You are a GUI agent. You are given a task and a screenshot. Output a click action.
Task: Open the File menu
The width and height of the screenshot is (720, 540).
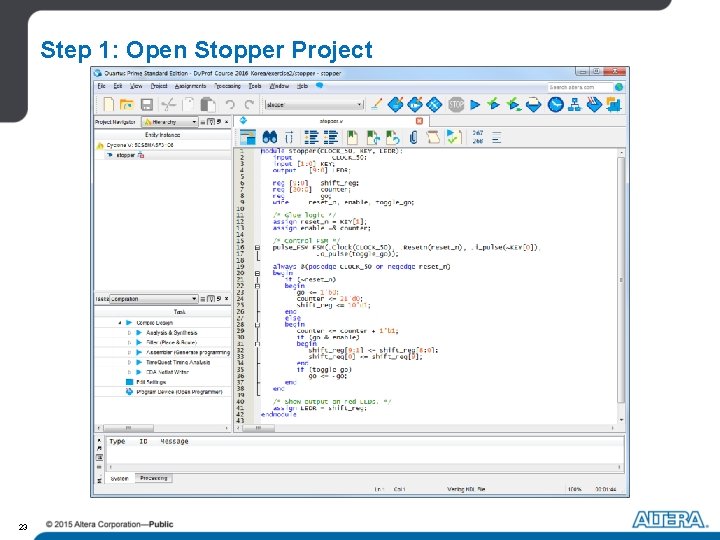click(101, 86)
